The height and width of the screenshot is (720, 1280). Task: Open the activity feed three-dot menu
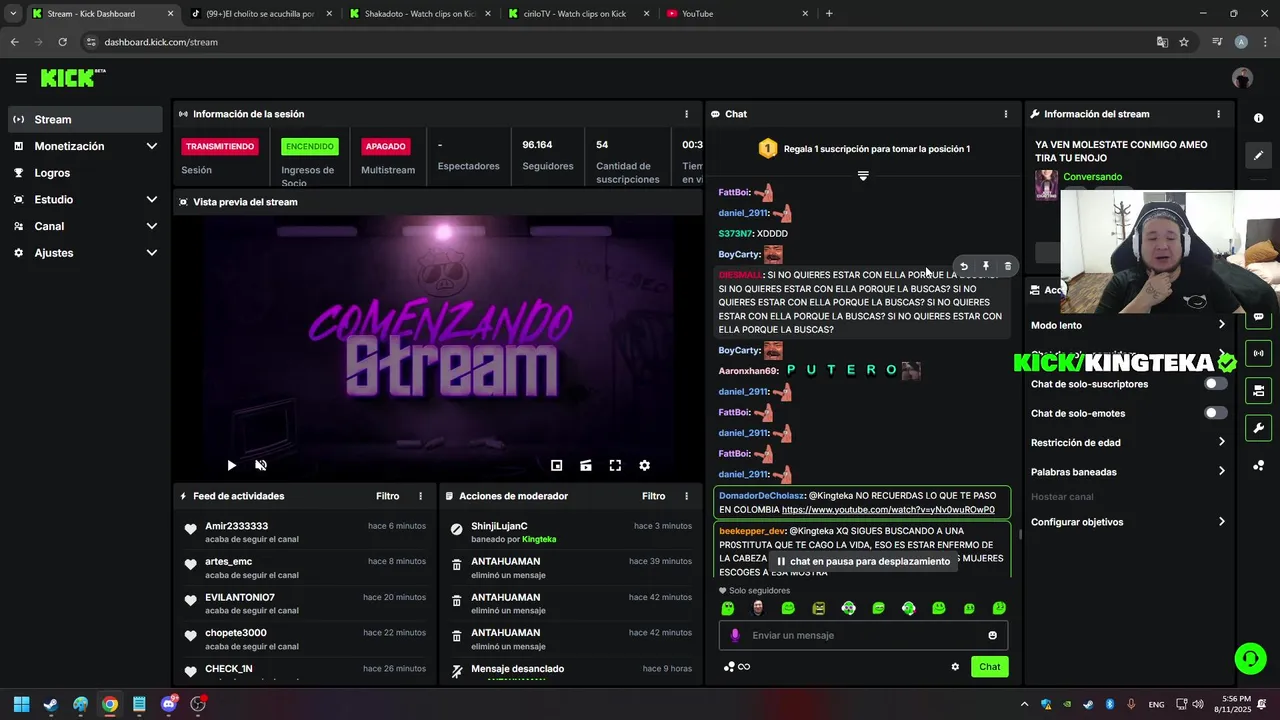tap(421, 496)
